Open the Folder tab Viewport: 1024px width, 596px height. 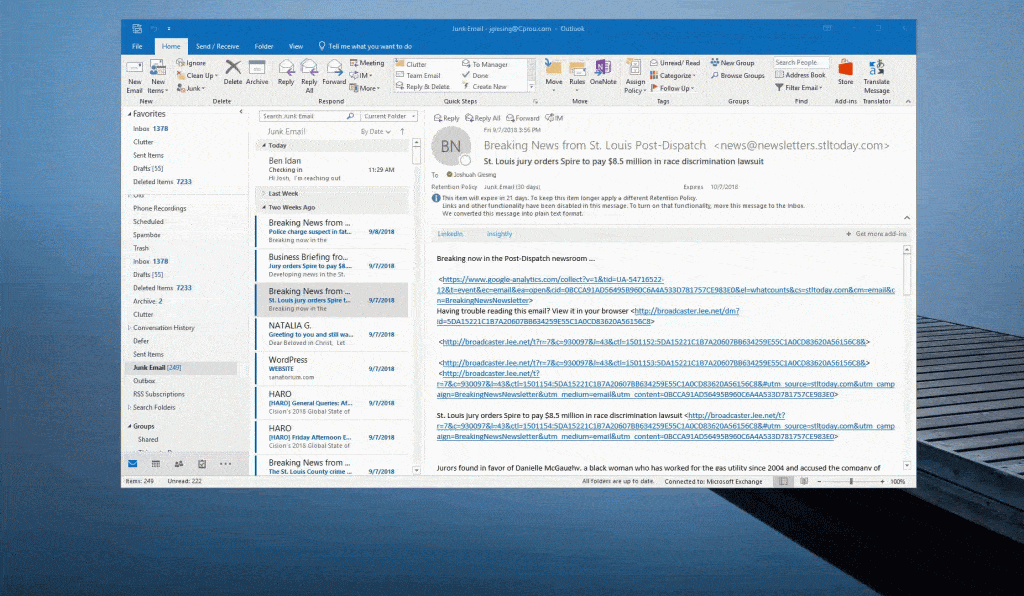point(264,46)
